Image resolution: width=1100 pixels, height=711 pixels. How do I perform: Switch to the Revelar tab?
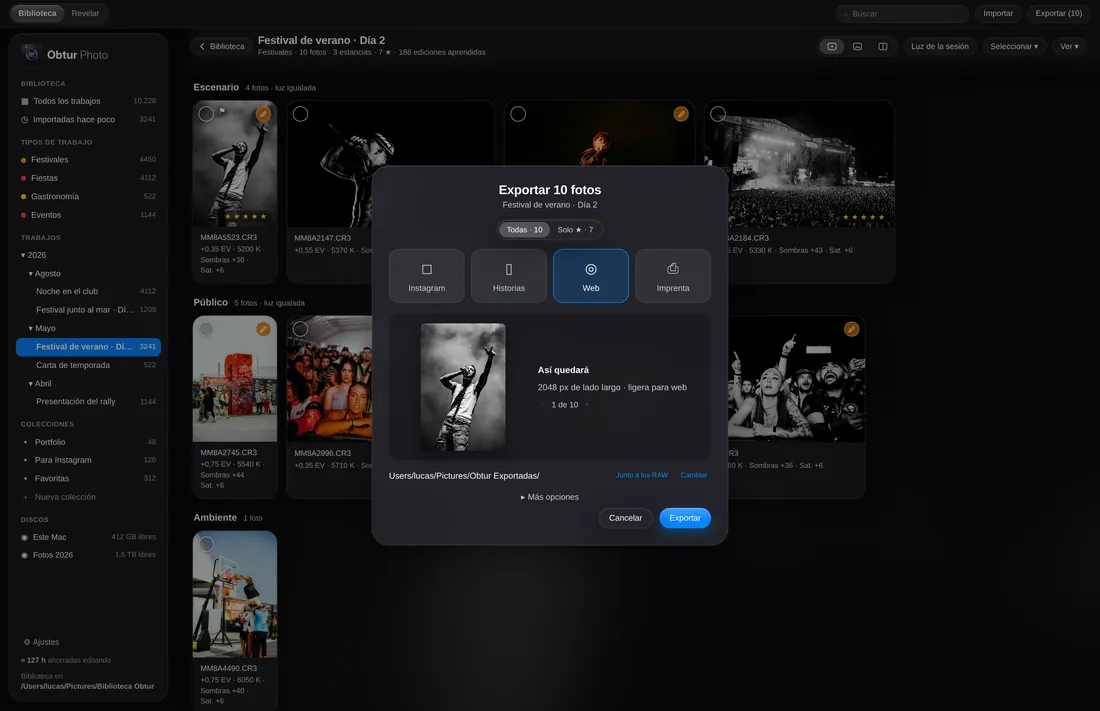[x=85, y=13]
